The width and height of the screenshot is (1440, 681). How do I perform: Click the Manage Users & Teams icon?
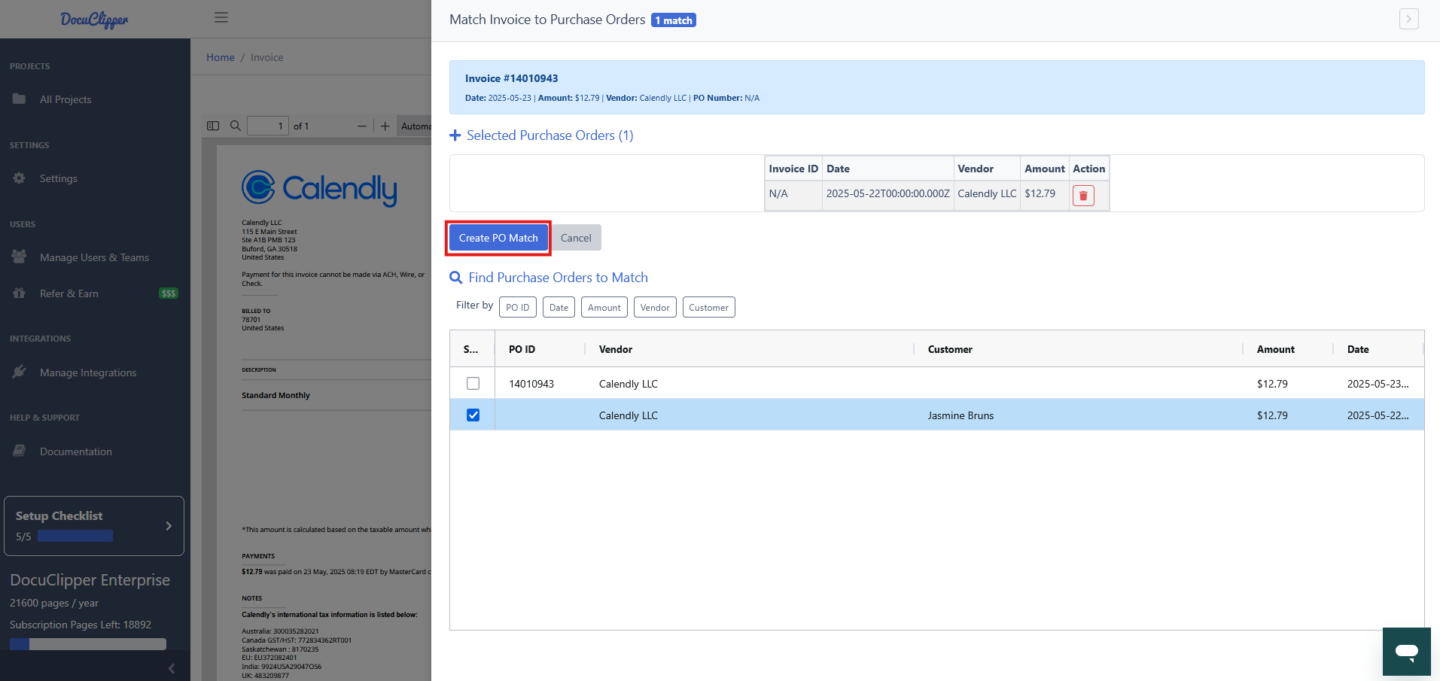(19, 257)
